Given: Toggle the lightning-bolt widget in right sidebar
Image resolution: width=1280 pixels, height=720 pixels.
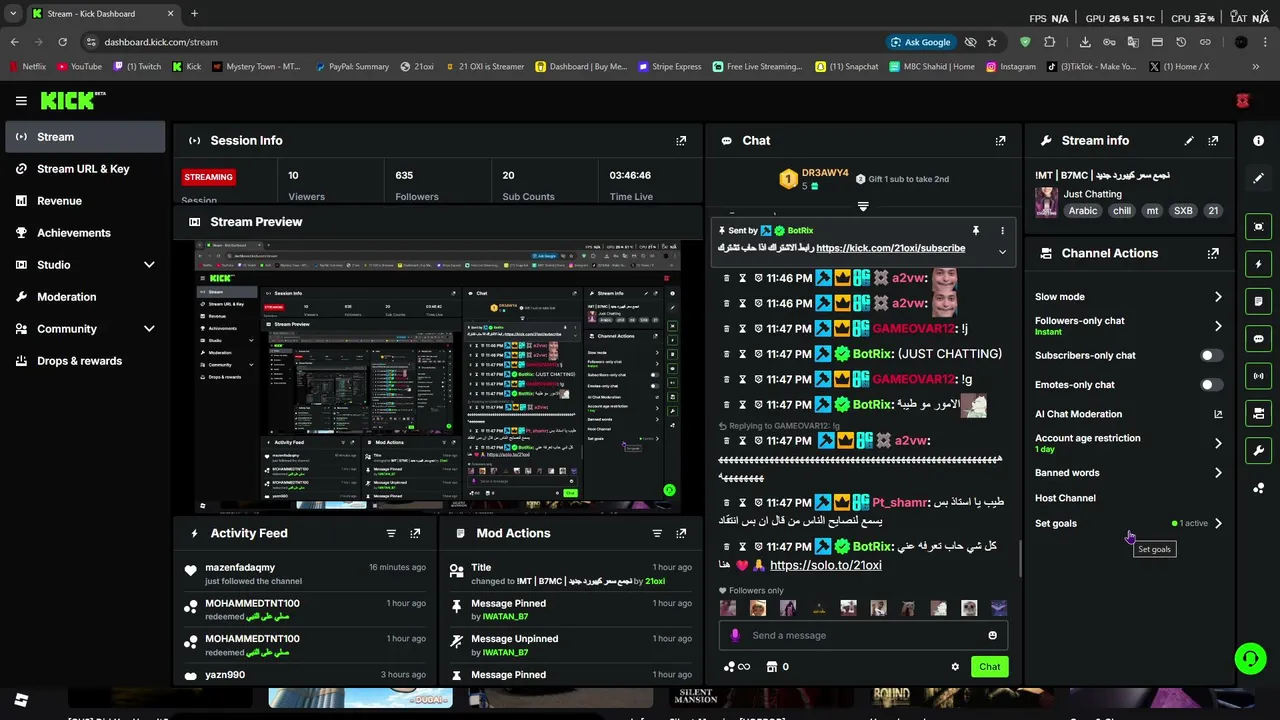Looking at the screenshot, I should [x=1259, y=264].
